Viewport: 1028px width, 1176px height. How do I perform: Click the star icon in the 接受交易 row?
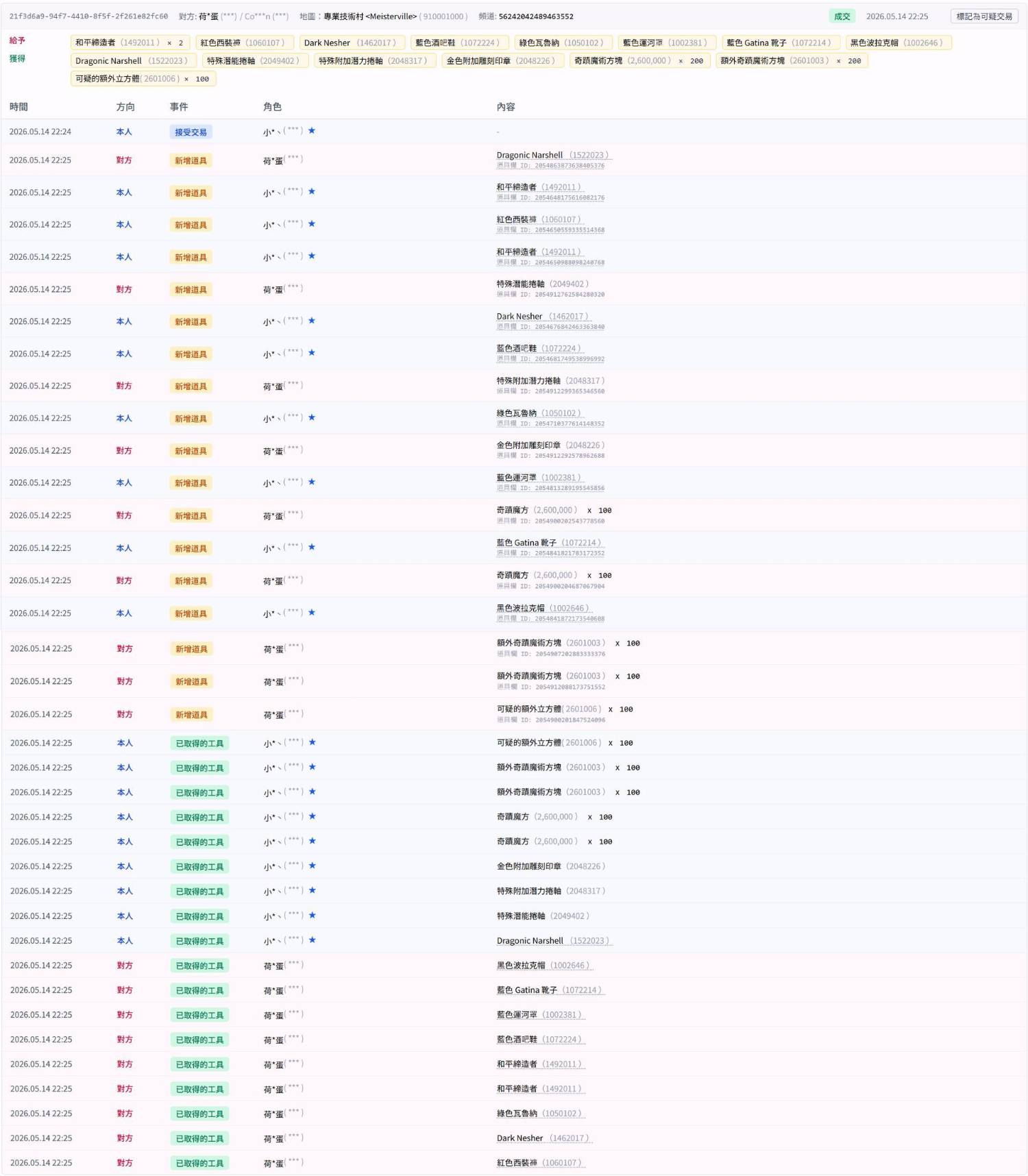coord(312,131)
